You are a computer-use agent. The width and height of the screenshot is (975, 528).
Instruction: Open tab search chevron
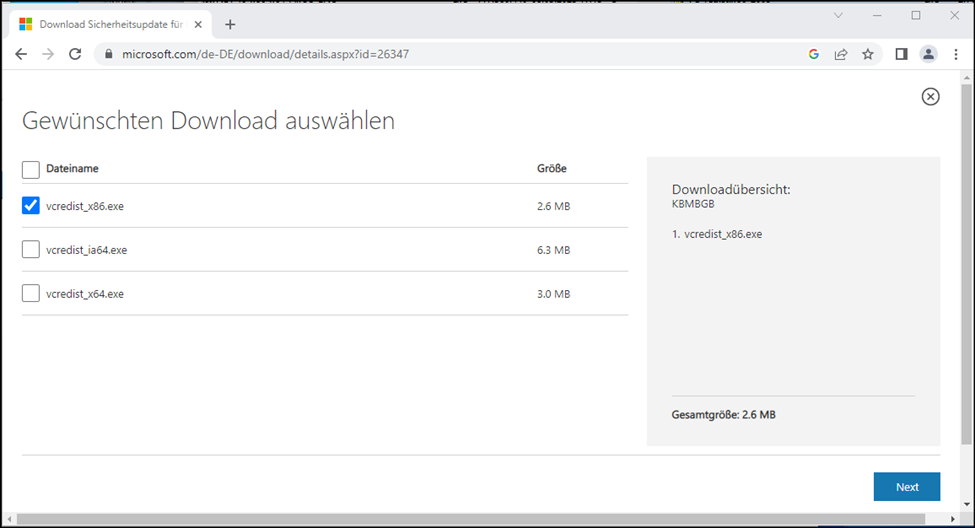point(838,16)
